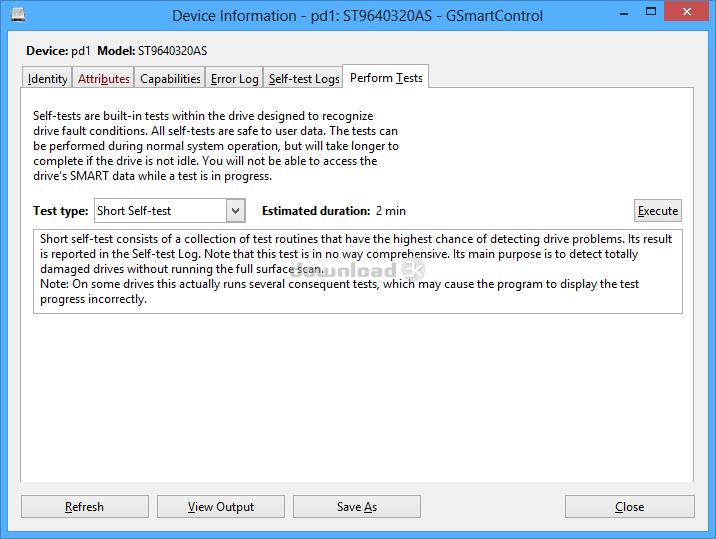Close the Device Information dialog
The width and height of the screenshot is (716, 539).
pos(630,507)
